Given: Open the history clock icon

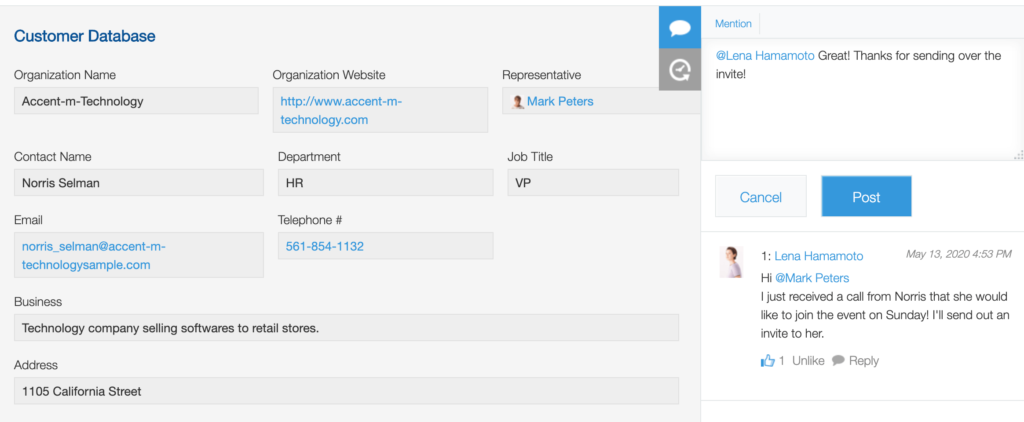Looking at the screenshot, I should [680, 69].
